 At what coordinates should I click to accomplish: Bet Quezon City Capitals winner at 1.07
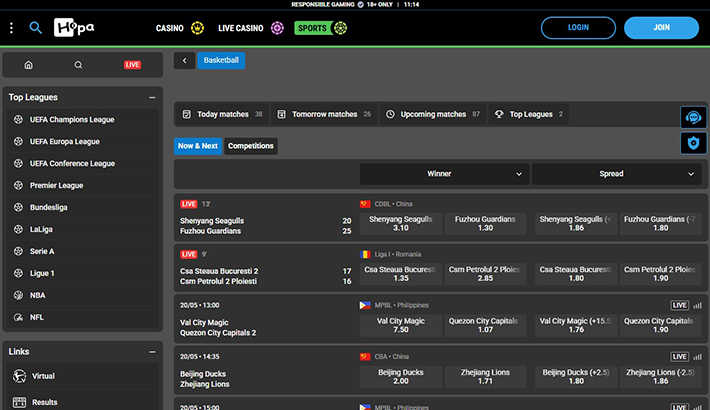[485, 325]
